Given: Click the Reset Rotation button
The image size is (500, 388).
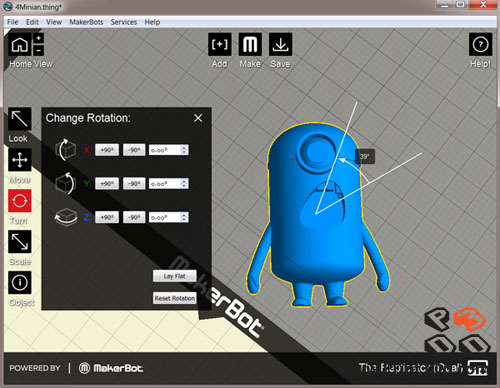Looking at the screenshot, I should pos(175,298).
